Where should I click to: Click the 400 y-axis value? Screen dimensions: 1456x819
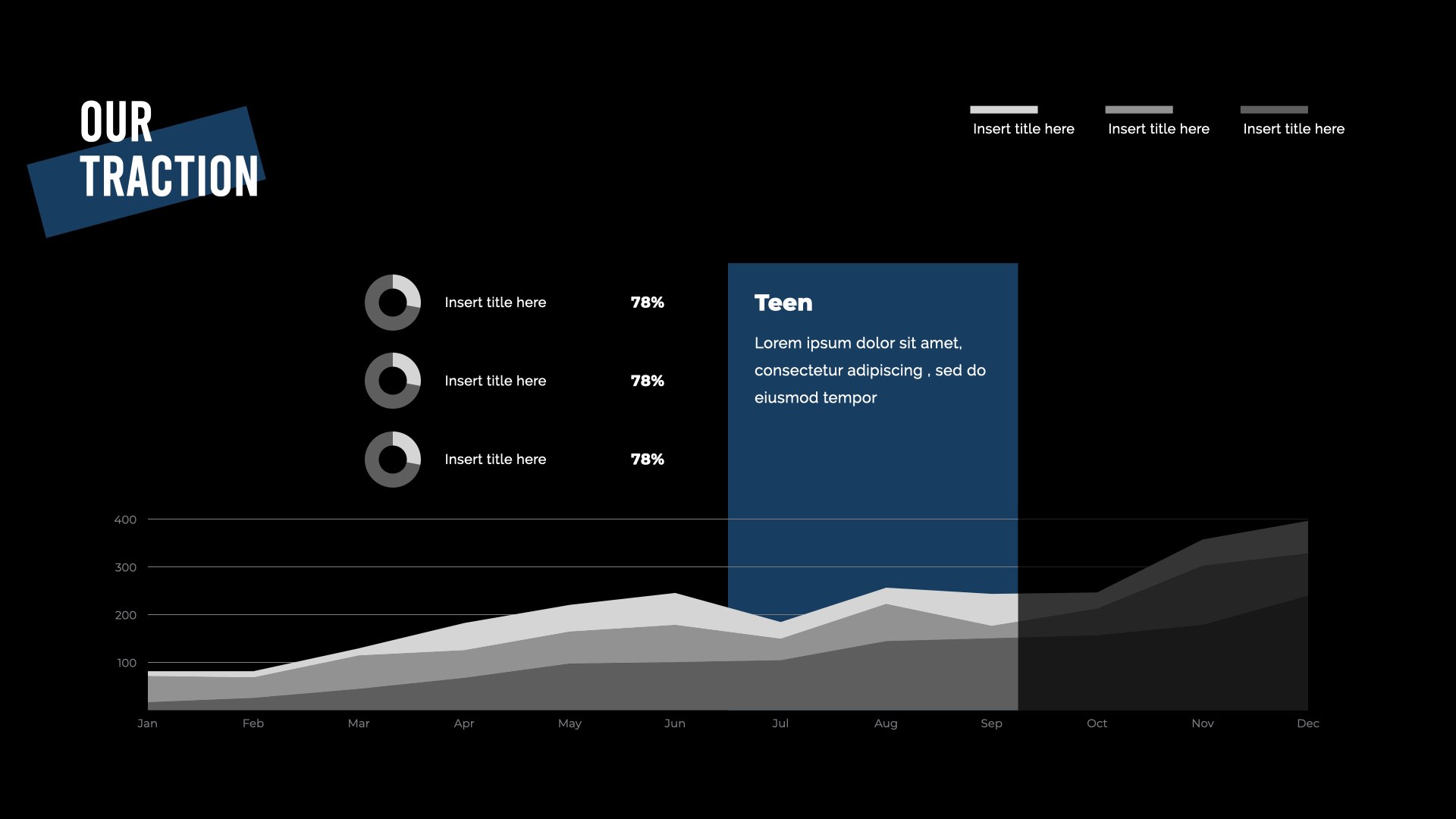point(125,519)
